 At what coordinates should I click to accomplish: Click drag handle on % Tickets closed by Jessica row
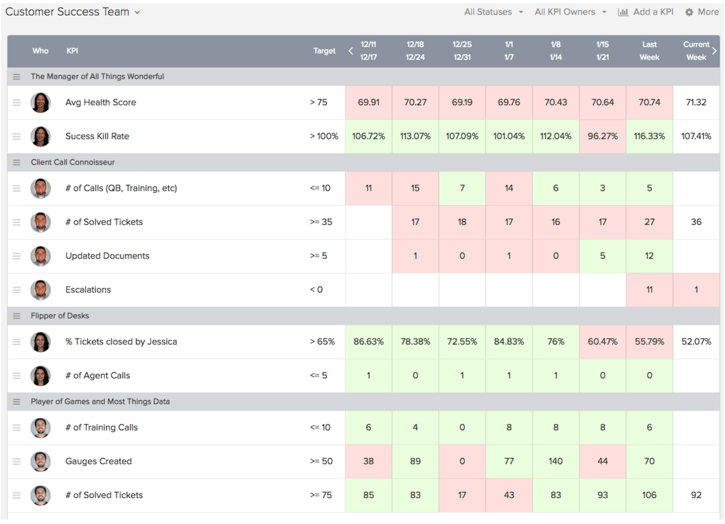coord(17,342)
